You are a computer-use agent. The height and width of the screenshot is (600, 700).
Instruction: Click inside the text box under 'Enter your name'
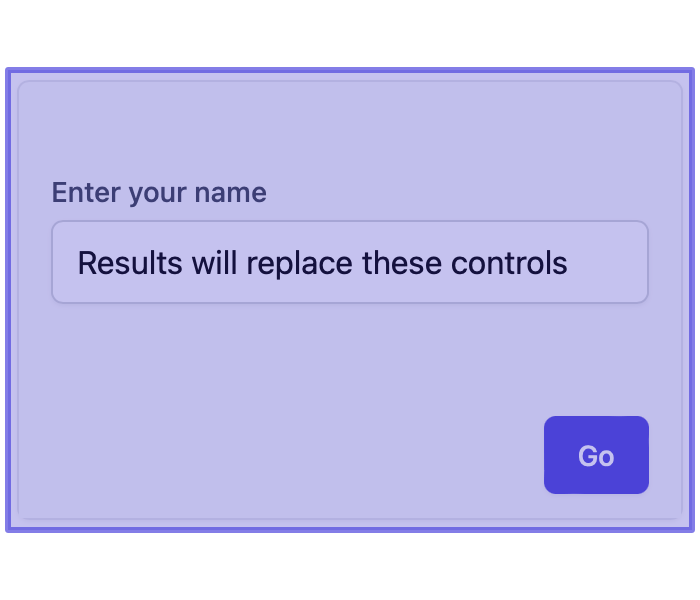[350, 262]
